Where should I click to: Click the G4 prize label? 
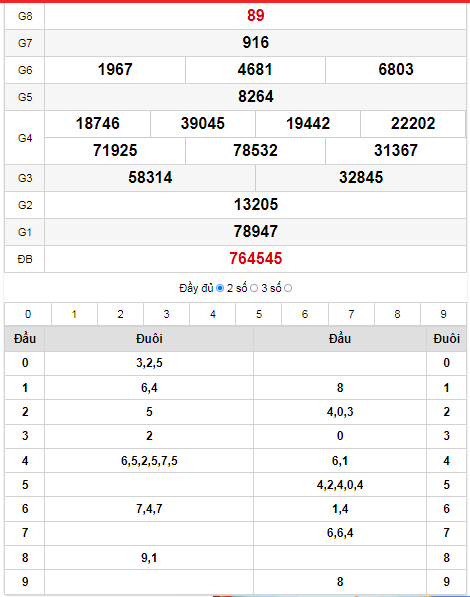[x=25, y=138]
